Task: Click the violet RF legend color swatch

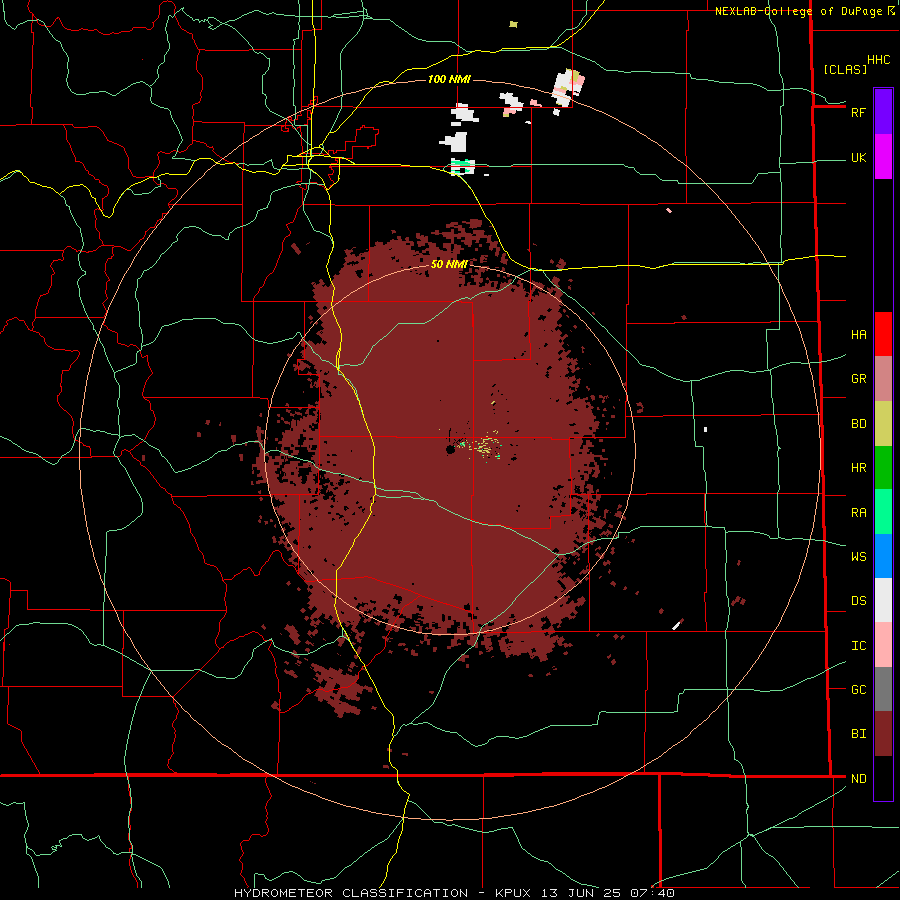Action: (x=883, y=112)
